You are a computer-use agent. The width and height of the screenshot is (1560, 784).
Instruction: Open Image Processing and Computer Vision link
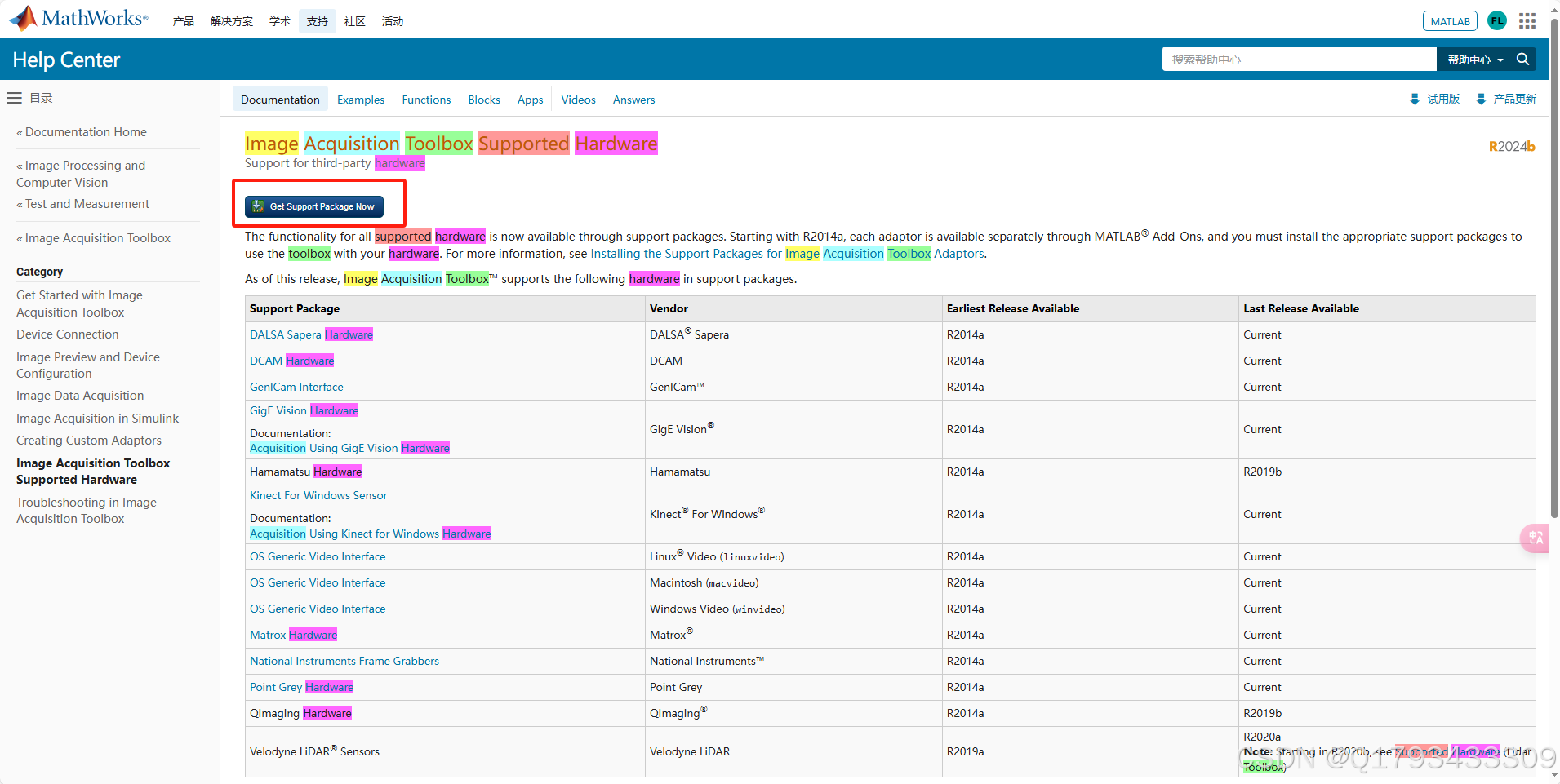coord(81,174)
